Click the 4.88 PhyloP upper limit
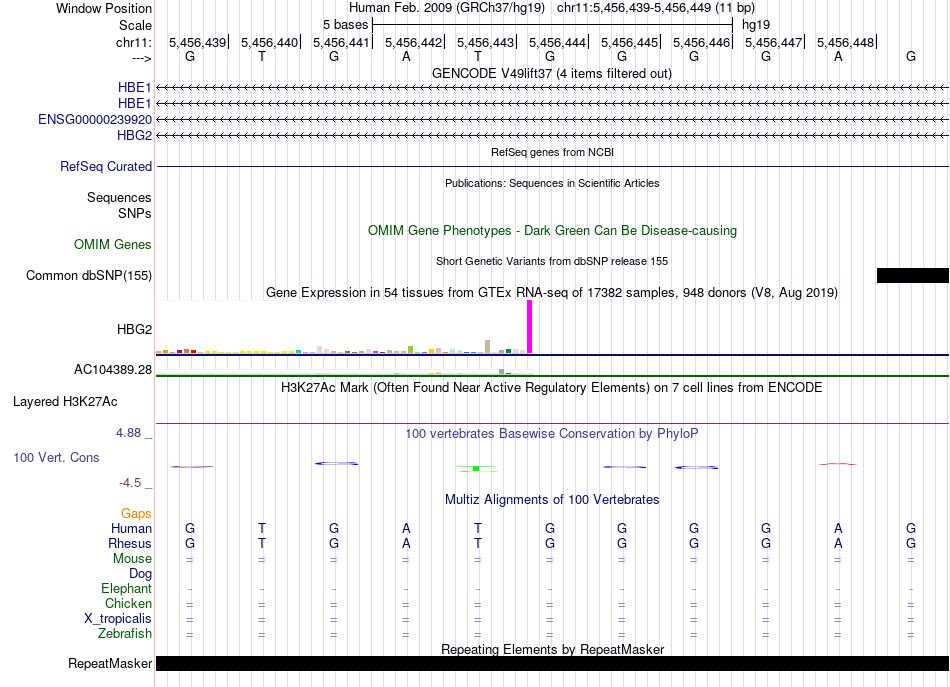 (128, 433)
